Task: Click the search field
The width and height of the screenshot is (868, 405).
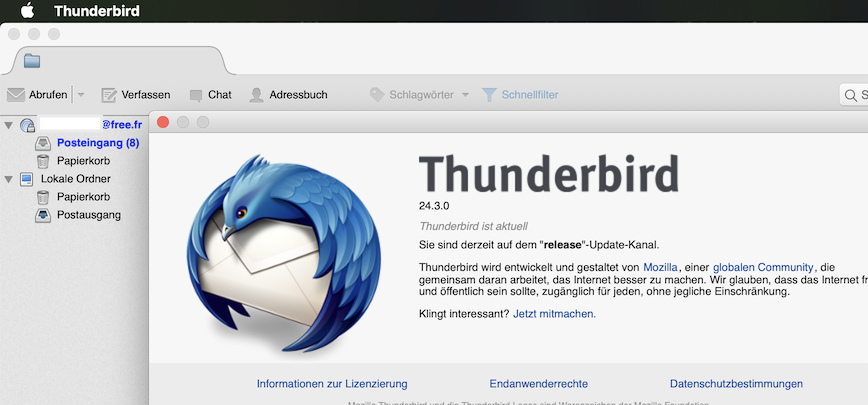Action: (x=854, y=95)
